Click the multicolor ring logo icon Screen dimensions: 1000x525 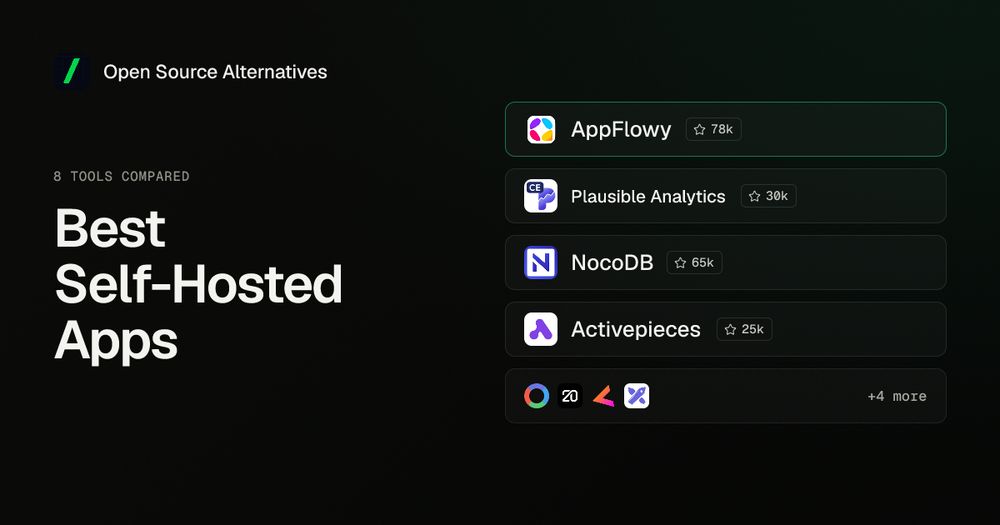point(536,396)
